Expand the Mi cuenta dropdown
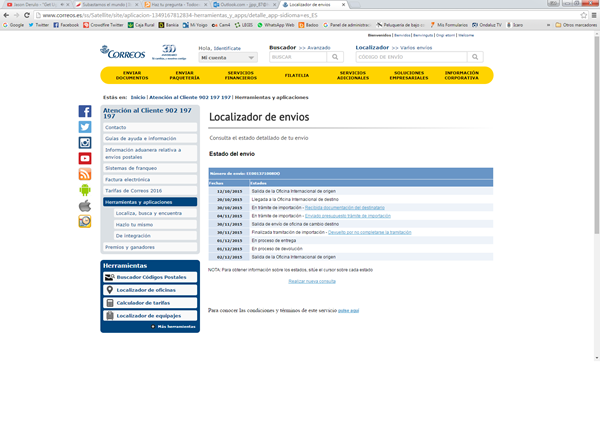 (228, 58)
